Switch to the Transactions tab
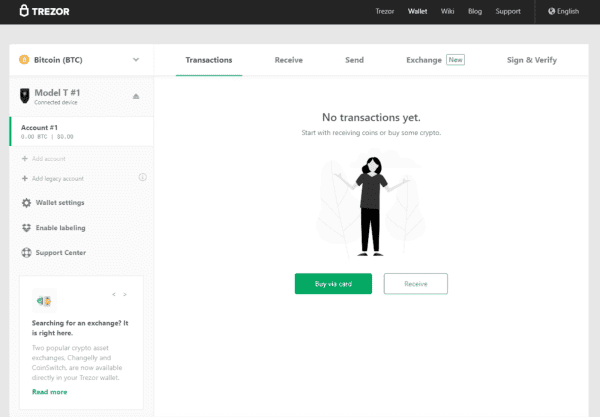The height and width of the screenshot is (417, 600). tap(209, 60)
